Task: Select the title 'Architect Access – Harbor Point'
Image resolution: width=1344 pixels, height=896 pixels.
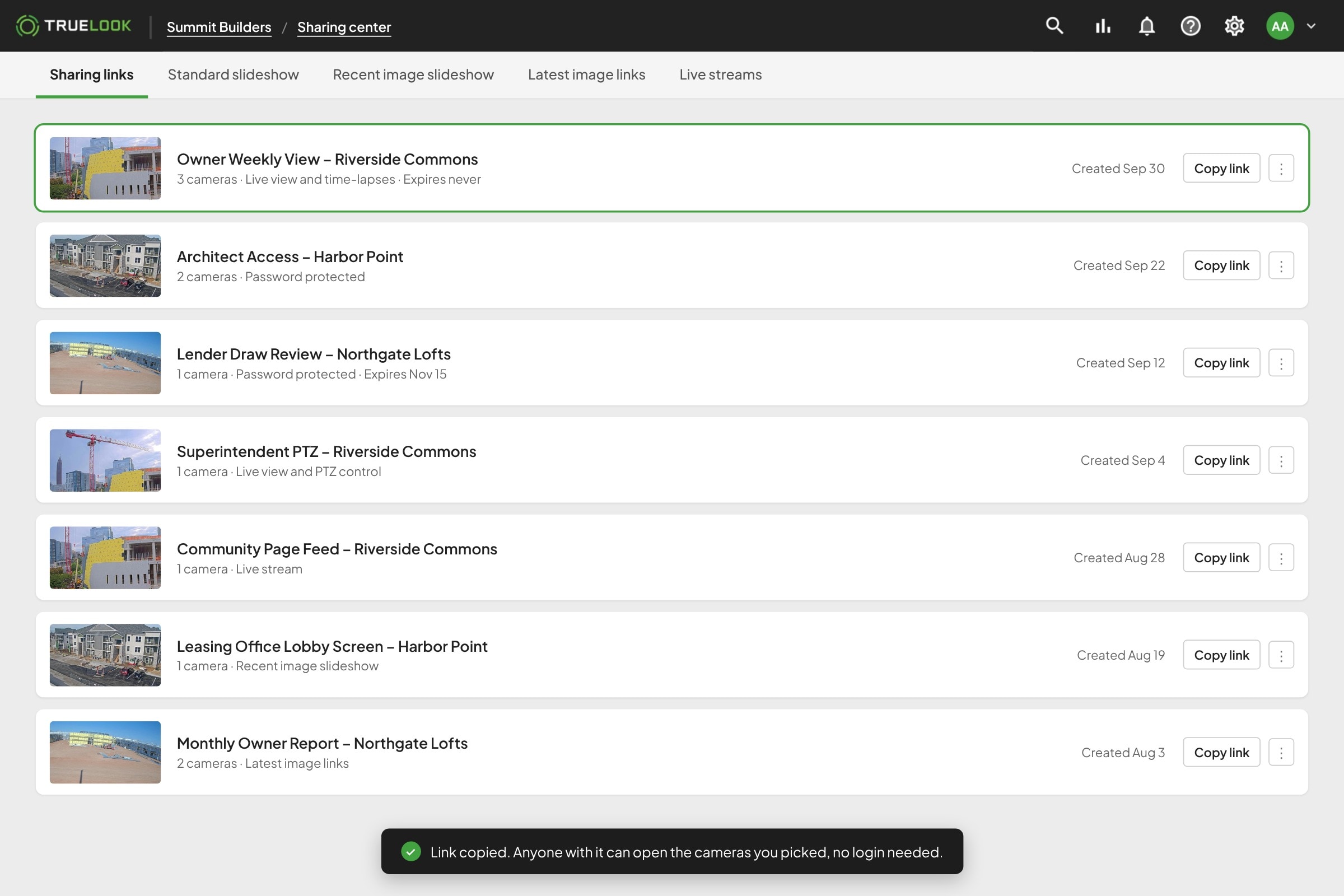Action: click(290, 256)
